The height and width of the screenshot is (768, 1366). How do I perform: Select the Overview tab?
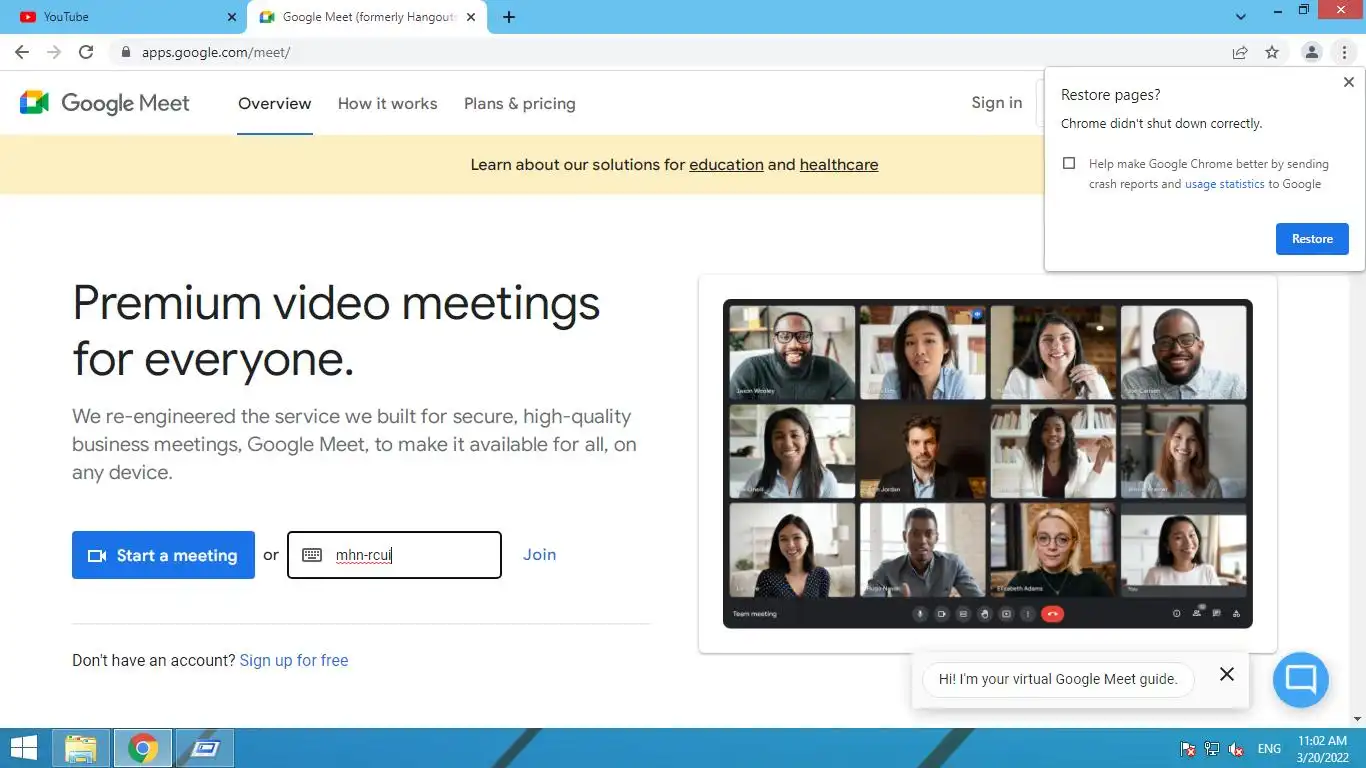point(275,104)
